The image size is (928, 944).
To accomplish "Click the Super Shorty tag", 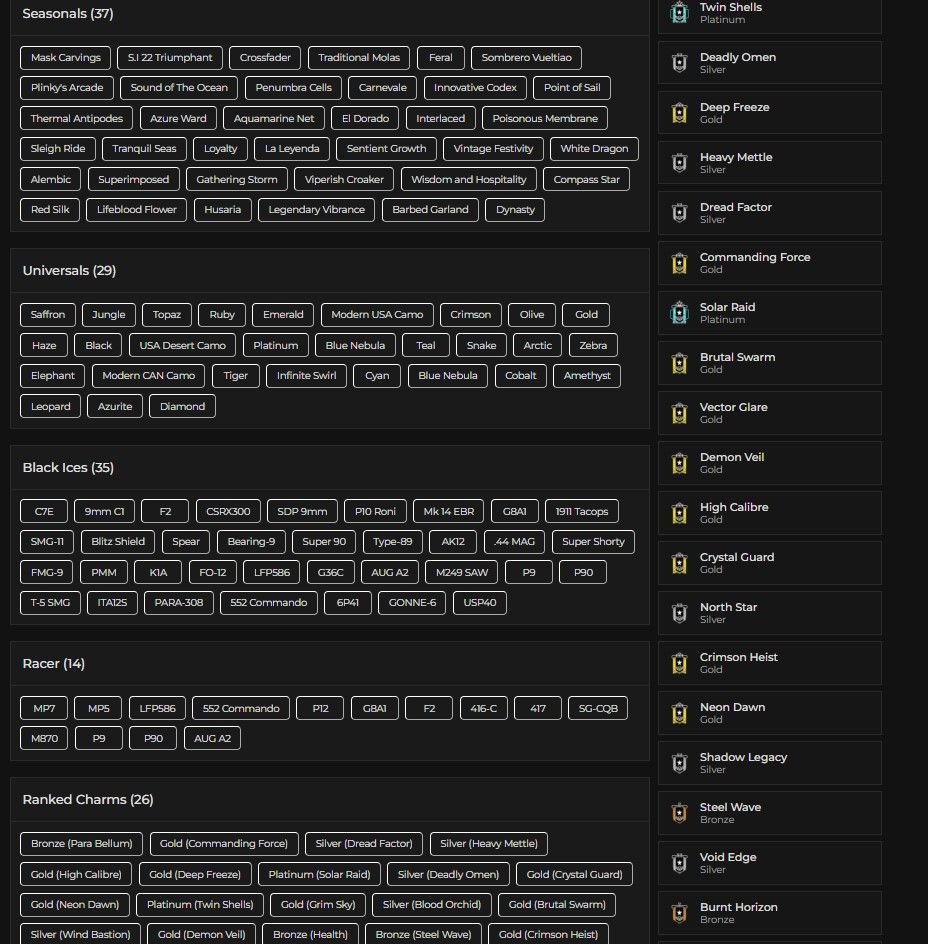I will 593,541.
